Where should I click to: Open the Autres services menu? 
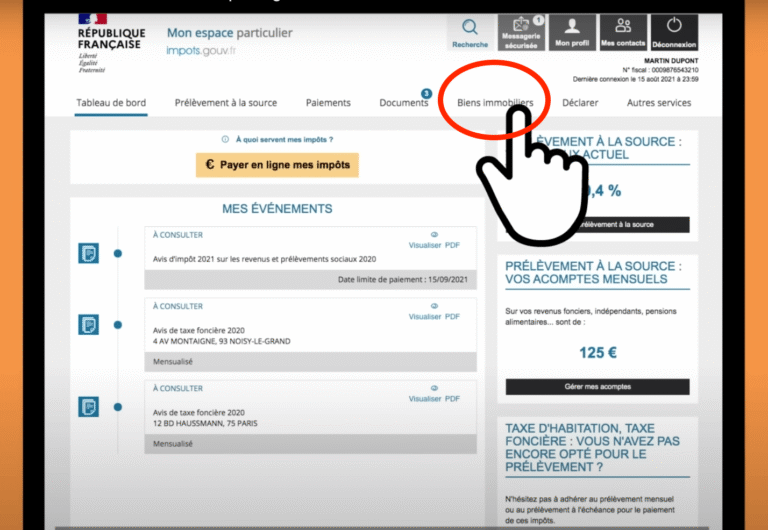click(x=659, y=103)
